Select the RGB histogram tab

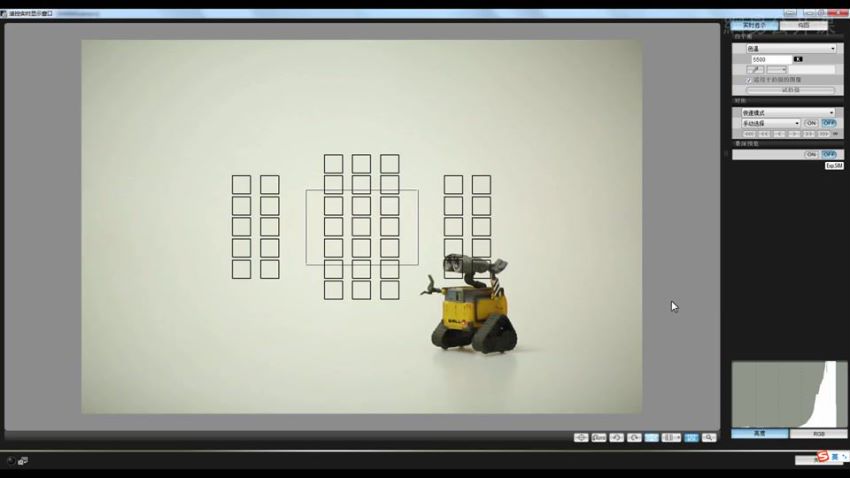click(x=818, y=434)
